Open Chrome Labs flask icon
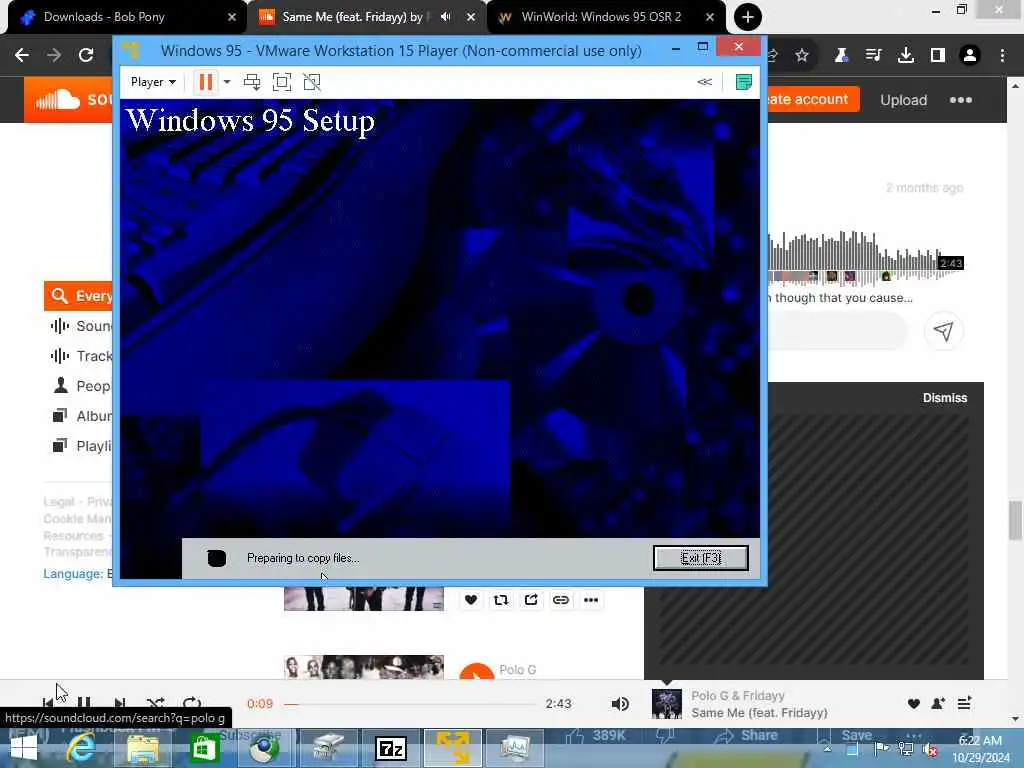The height and width of the screenshot is (768, 1024). point(841,56)
